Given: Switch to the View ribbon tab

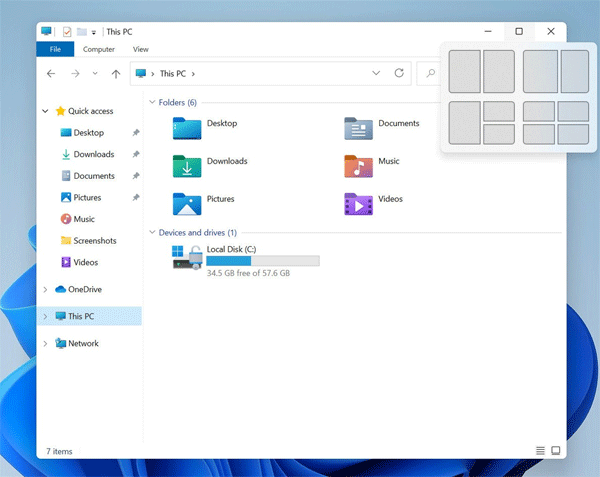Looking at the screenshot, I should click(140, 49).
